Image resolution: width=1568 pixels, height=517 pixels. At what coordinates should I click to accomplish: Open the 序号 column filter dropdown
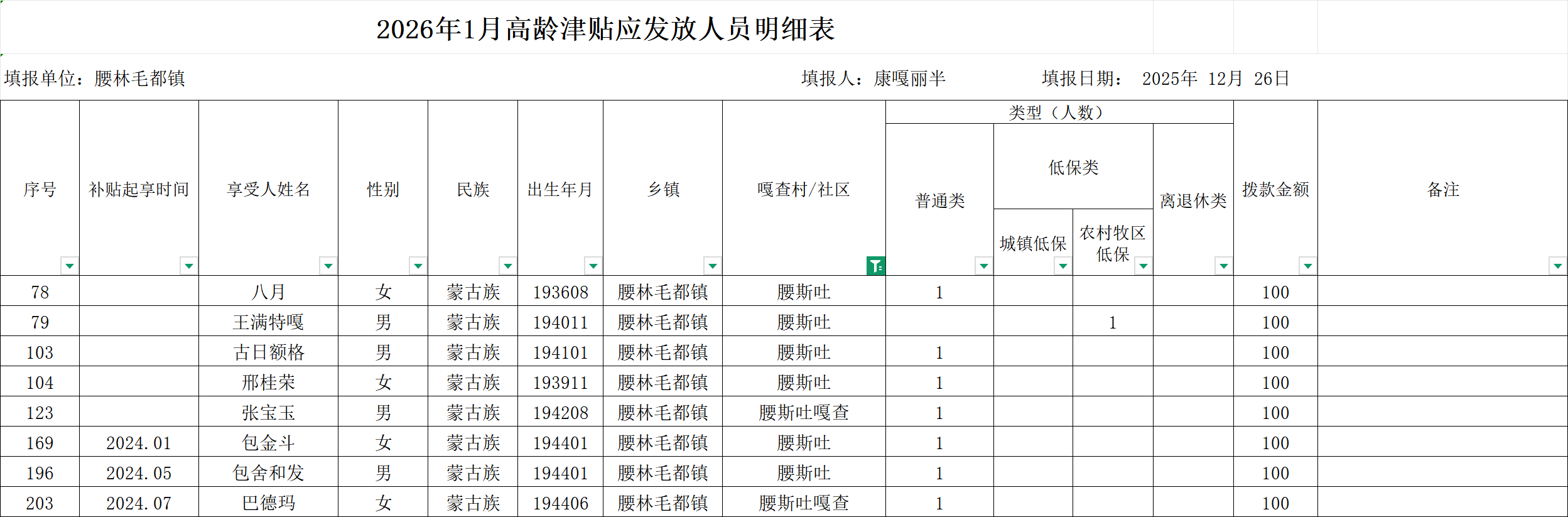[69, 266]
